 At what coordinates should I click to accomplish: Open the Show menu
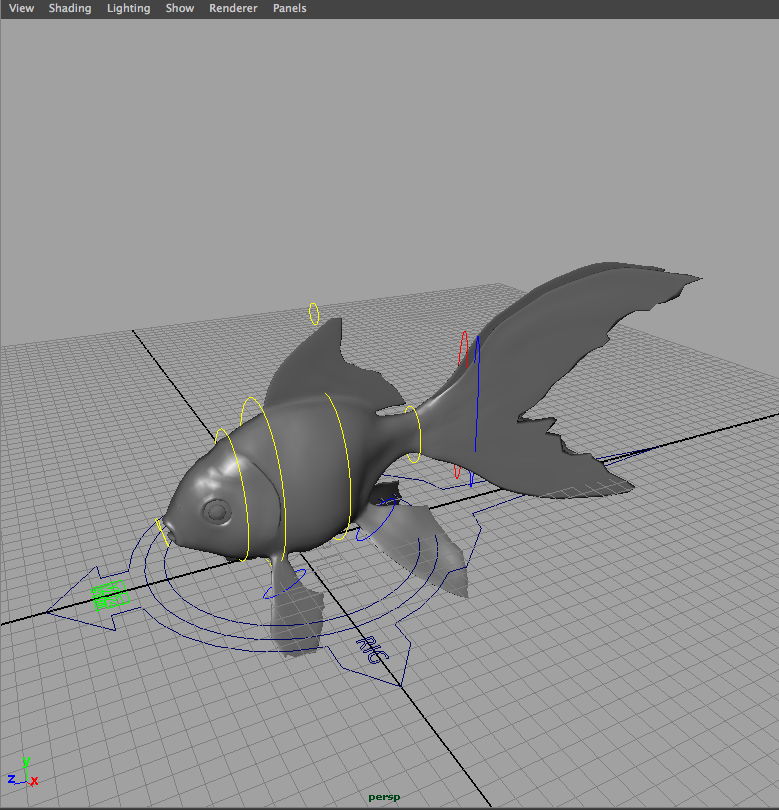[x=180, y=8]
